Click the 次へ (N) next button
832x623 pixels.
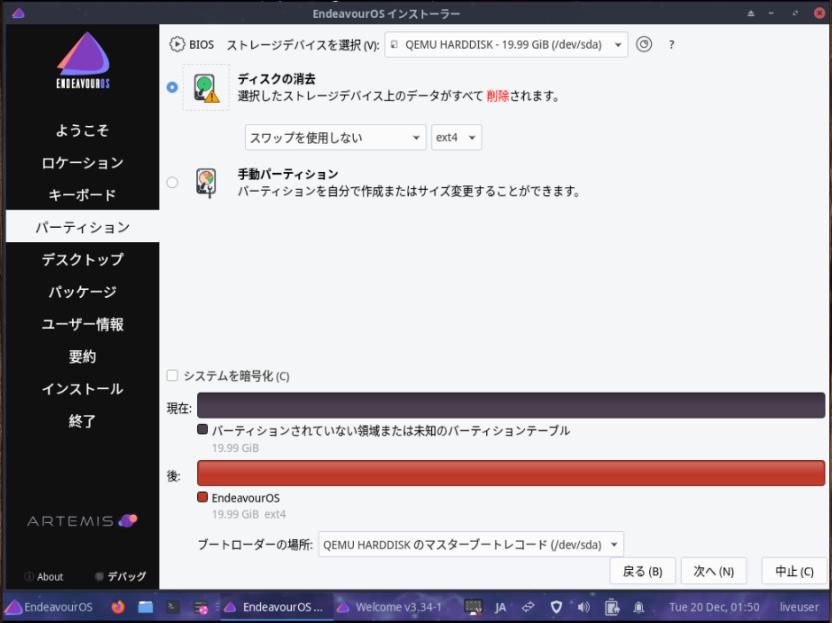coord(714,571)
